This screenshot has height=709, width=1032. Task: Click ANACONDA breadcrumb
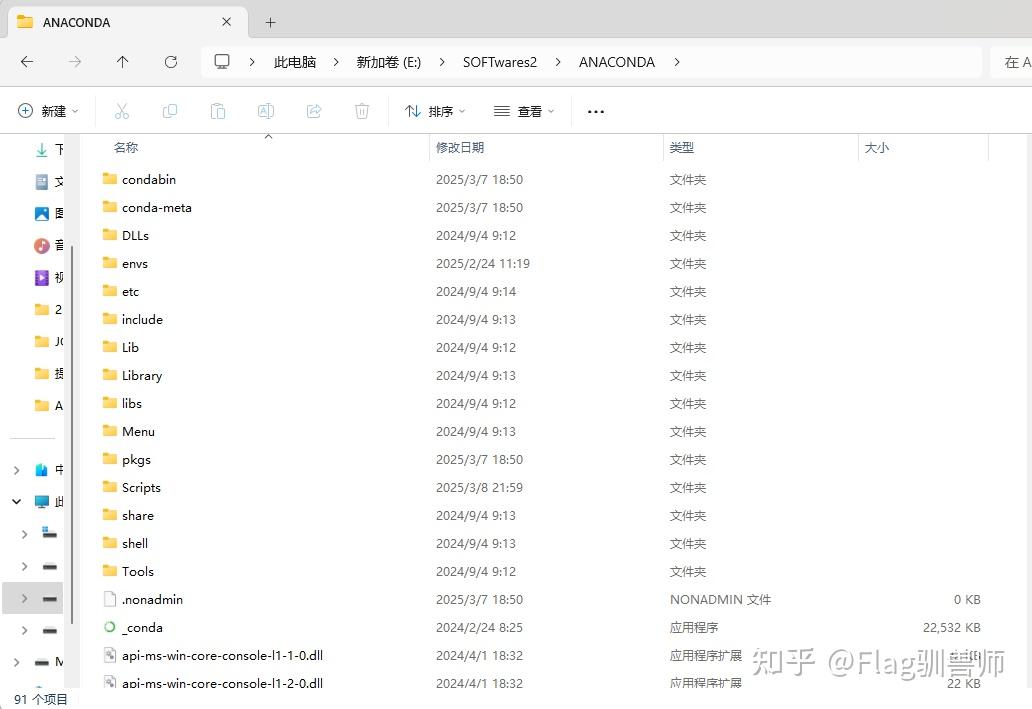[x=617, y=62]
